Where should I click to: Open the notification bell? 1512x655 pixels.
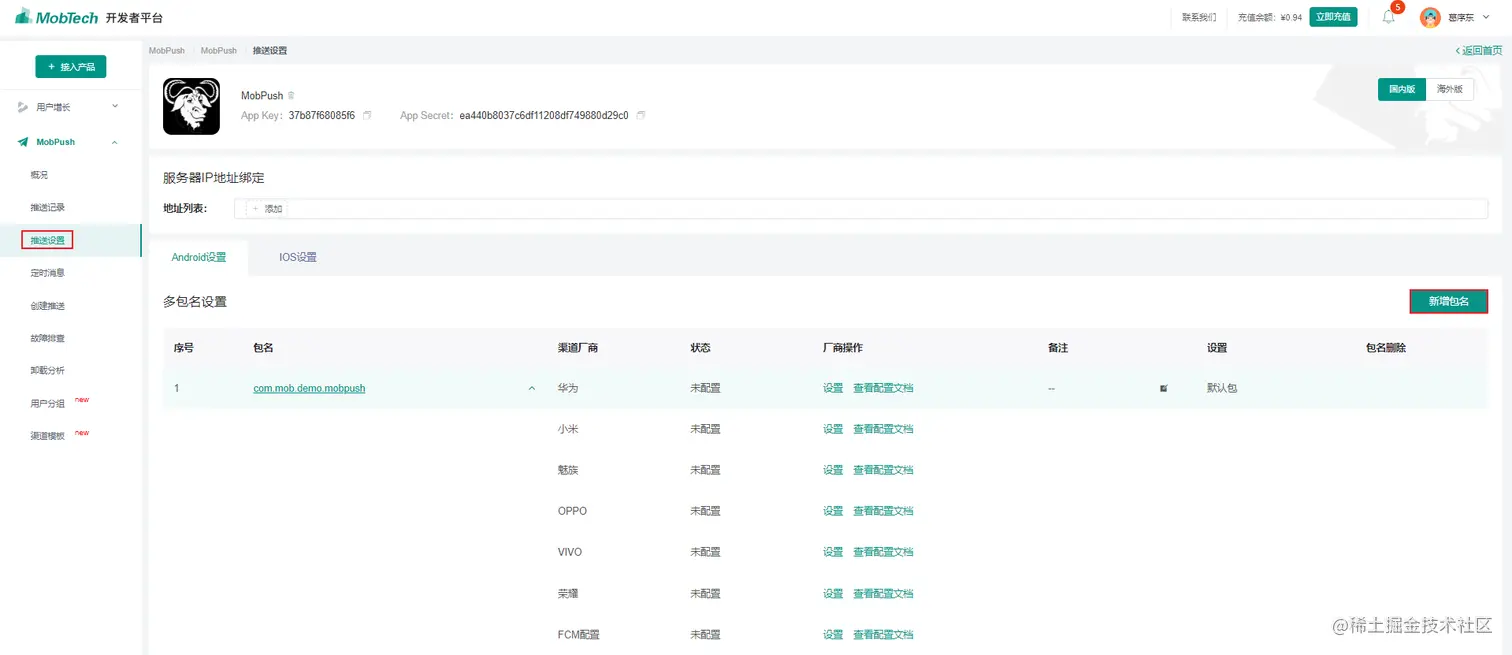pos(1388,17)
